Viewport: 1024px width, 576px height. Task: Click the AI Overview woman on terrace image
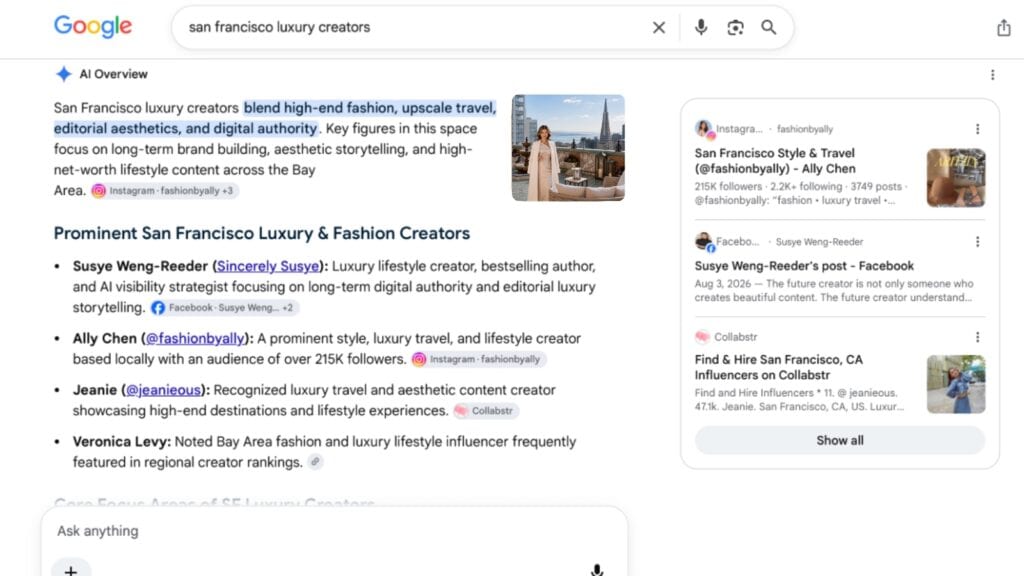click(x=568, y=148)
